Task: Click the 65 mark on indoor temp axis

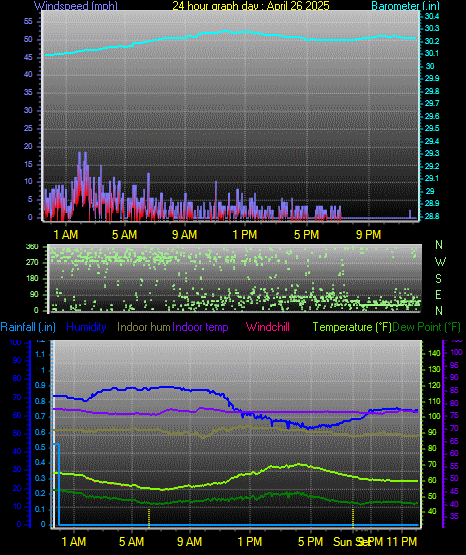Action: 454,441
